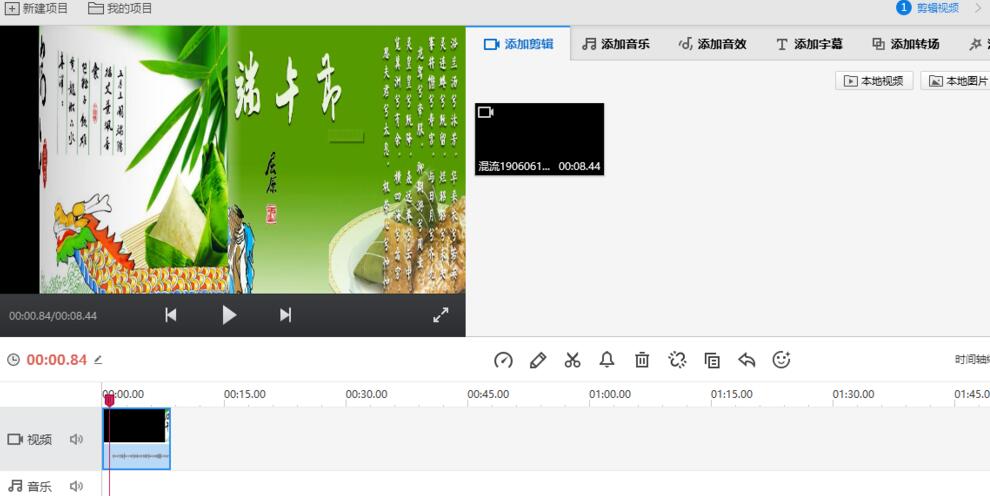
Task: Select the scissors split tool
Action: pos(573,360)
